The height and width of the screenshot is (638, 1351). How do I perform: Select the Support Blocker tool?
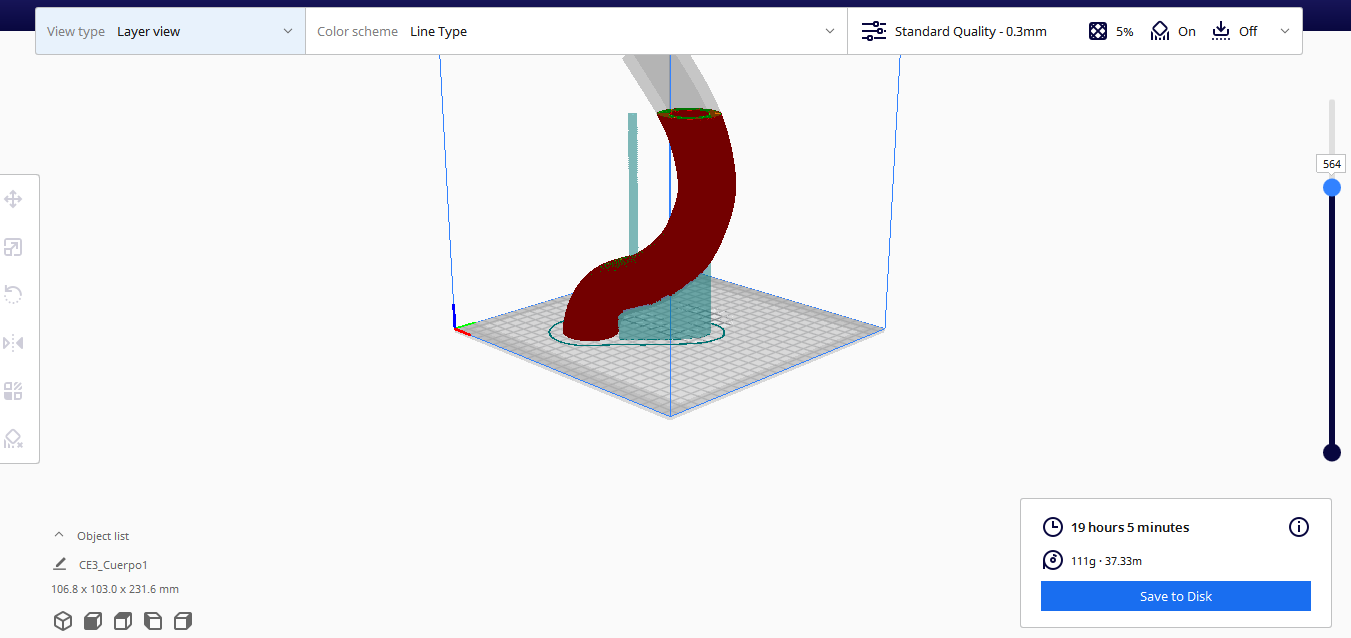pyautogui.click(x=13, y=439)
